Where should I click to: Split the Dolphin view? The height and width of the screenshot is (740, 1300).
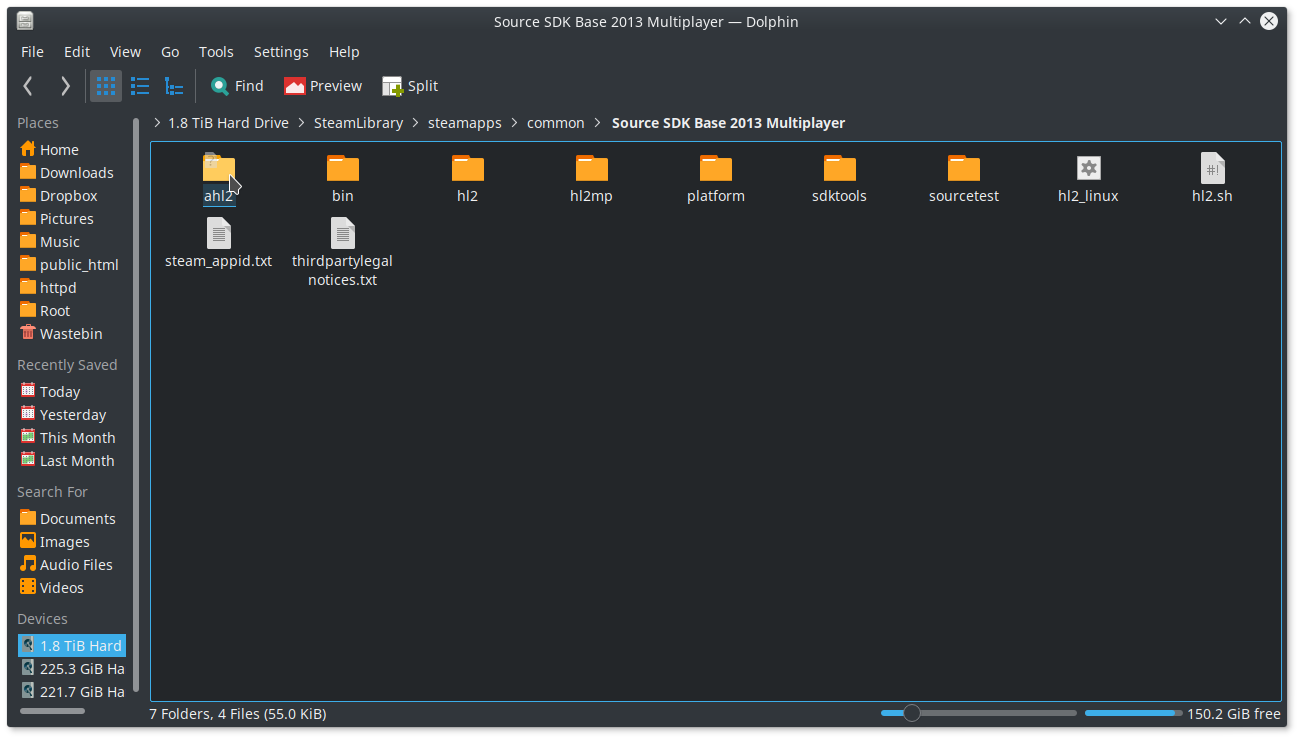point(410,86)
